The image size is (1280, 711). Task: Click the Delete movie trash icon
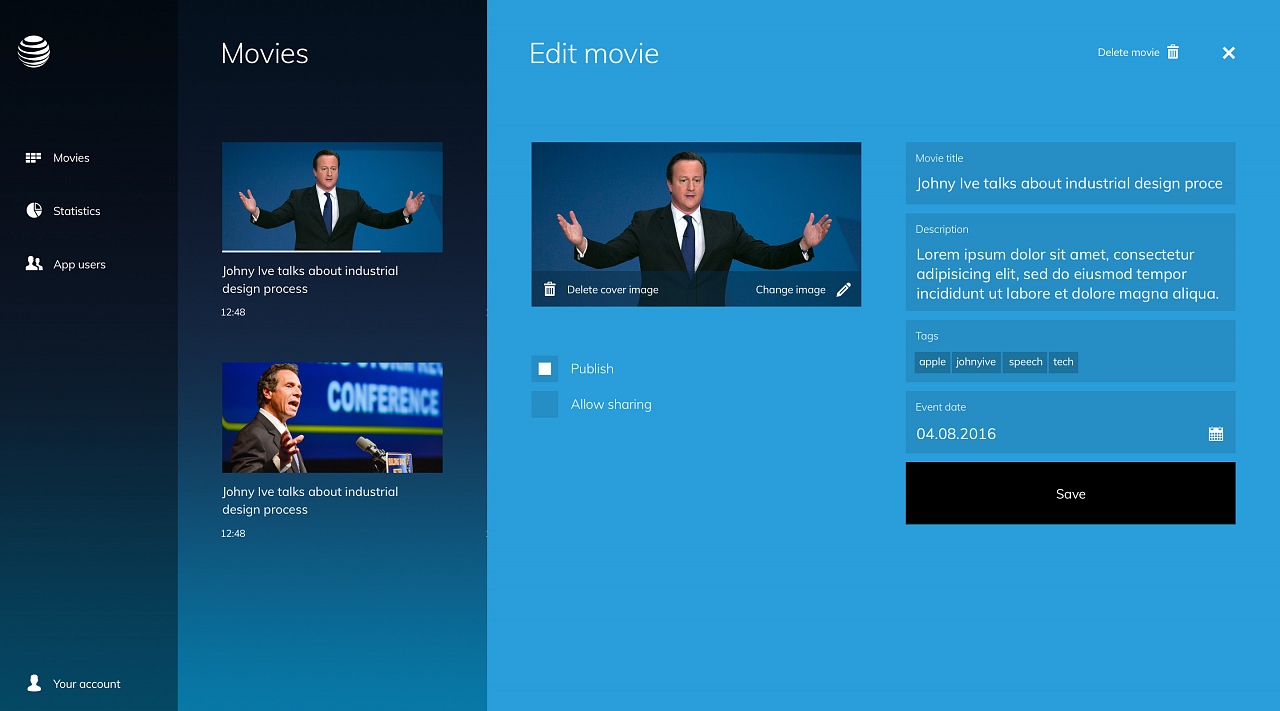[1173, 52]
